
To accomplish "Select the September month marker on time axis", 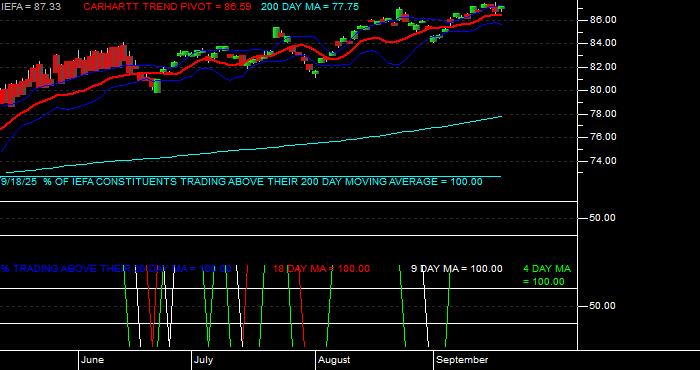I will [x=462, y=360].
